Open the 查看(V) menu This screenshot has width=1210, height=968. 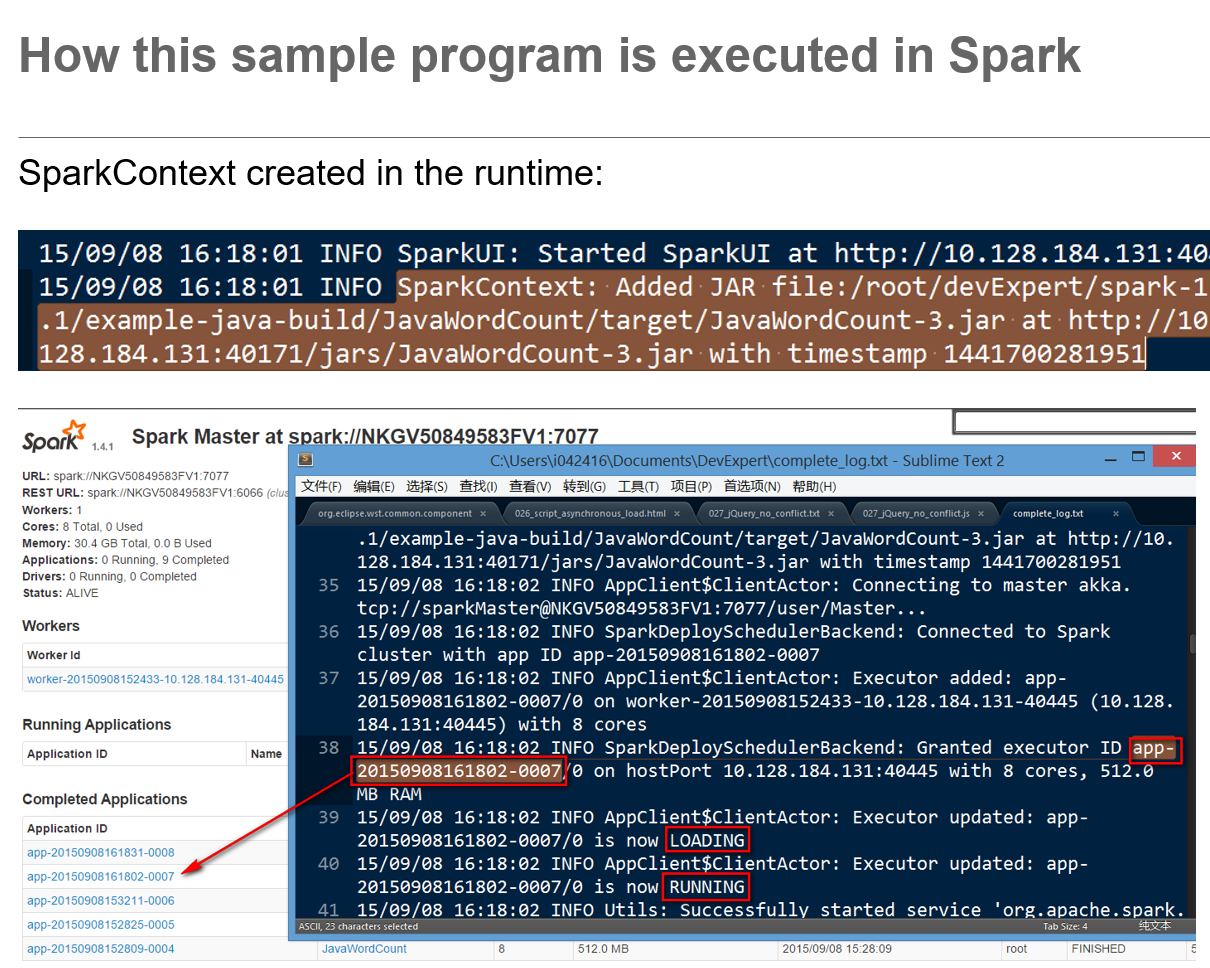click(x=530, y=486)
